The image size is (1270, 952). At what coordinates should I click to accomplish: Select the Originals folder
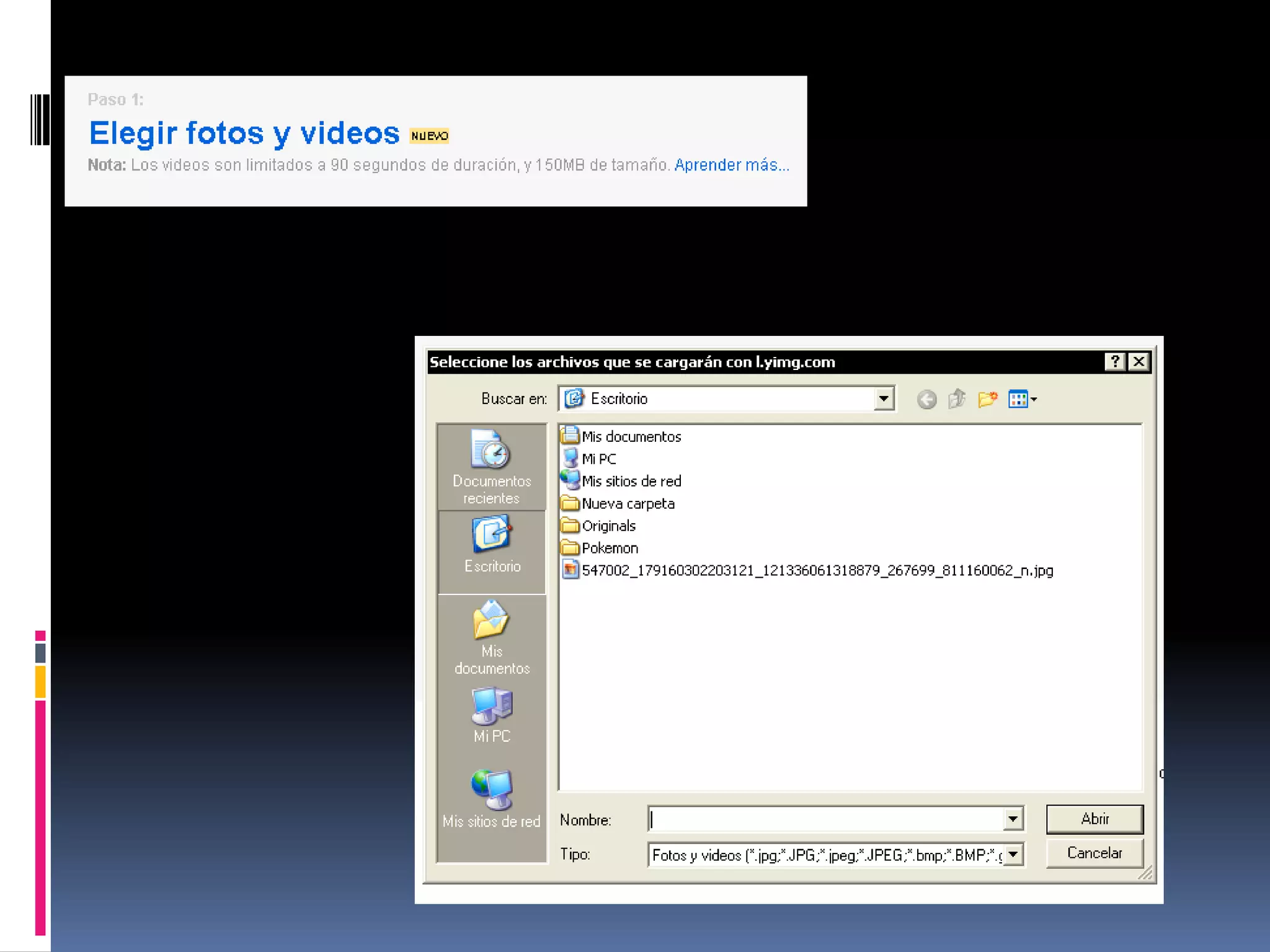tap(608, 526)
